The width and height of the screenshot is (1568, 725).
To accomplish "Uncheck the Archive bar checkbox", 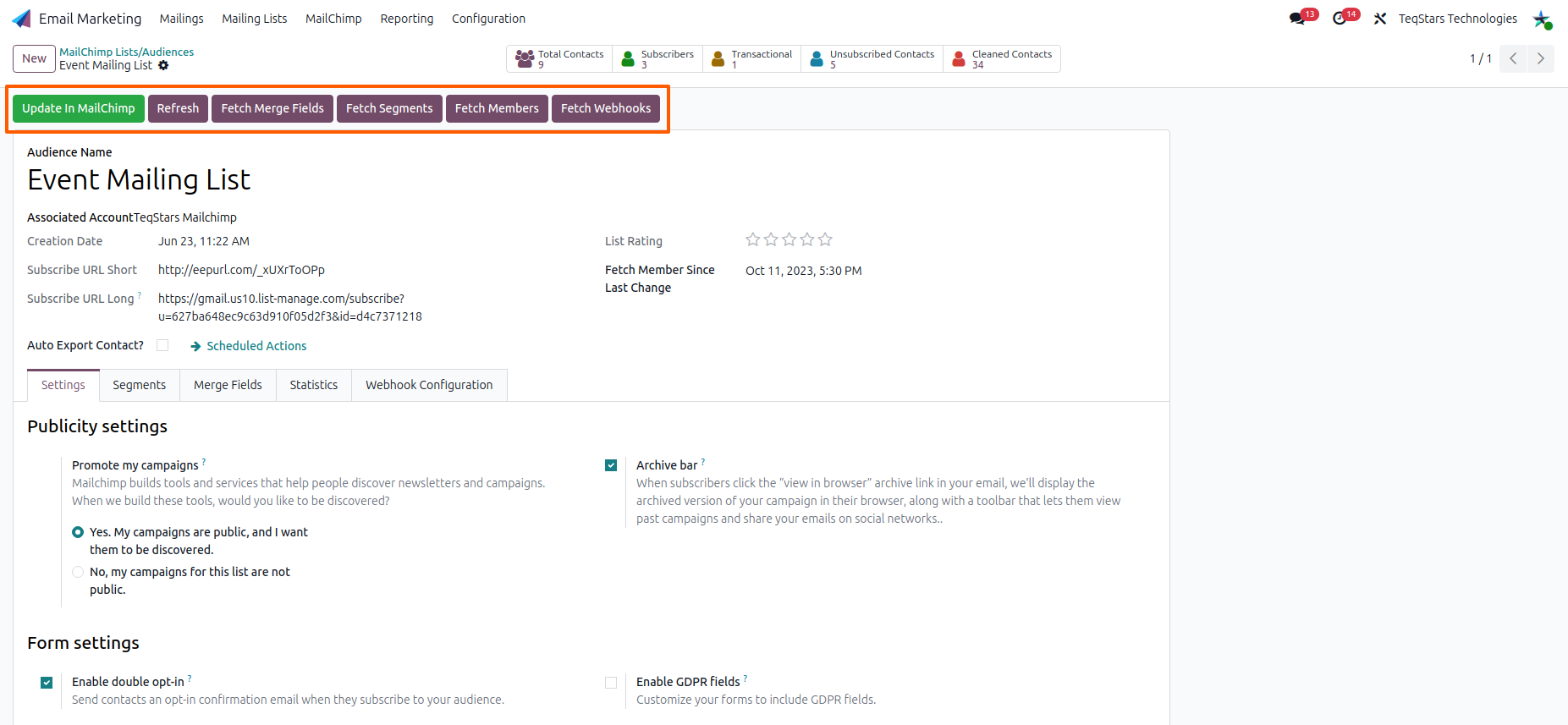I will [x=611, y=465].
